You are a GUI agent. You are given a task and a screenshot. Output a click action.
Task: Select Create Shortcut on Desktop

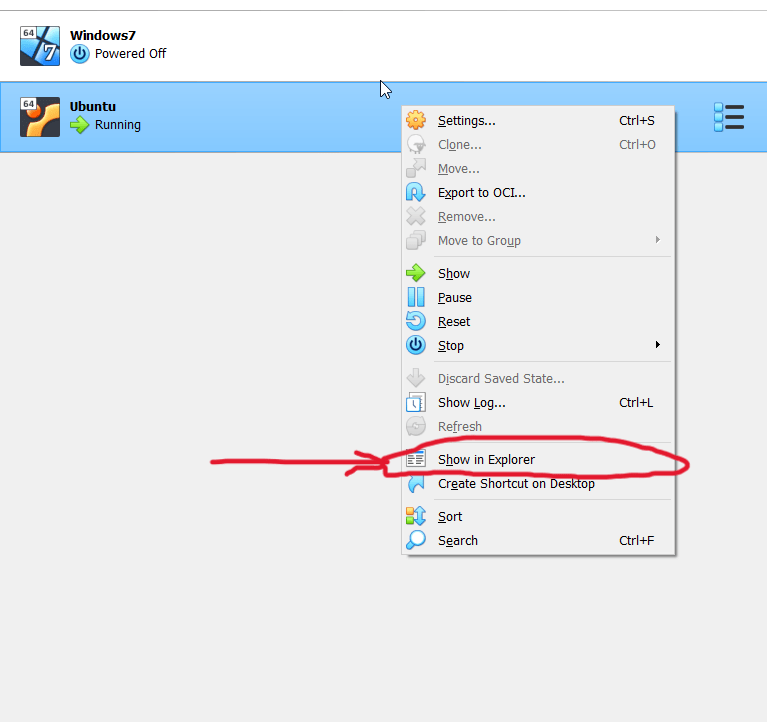(x=538, y=484)
